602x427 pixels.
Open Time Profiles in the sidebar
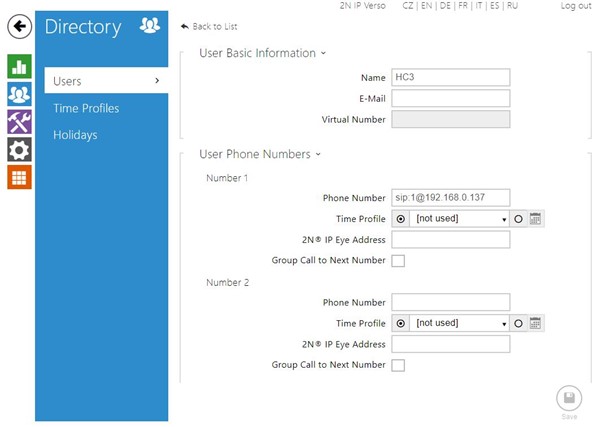coord(86,108)
